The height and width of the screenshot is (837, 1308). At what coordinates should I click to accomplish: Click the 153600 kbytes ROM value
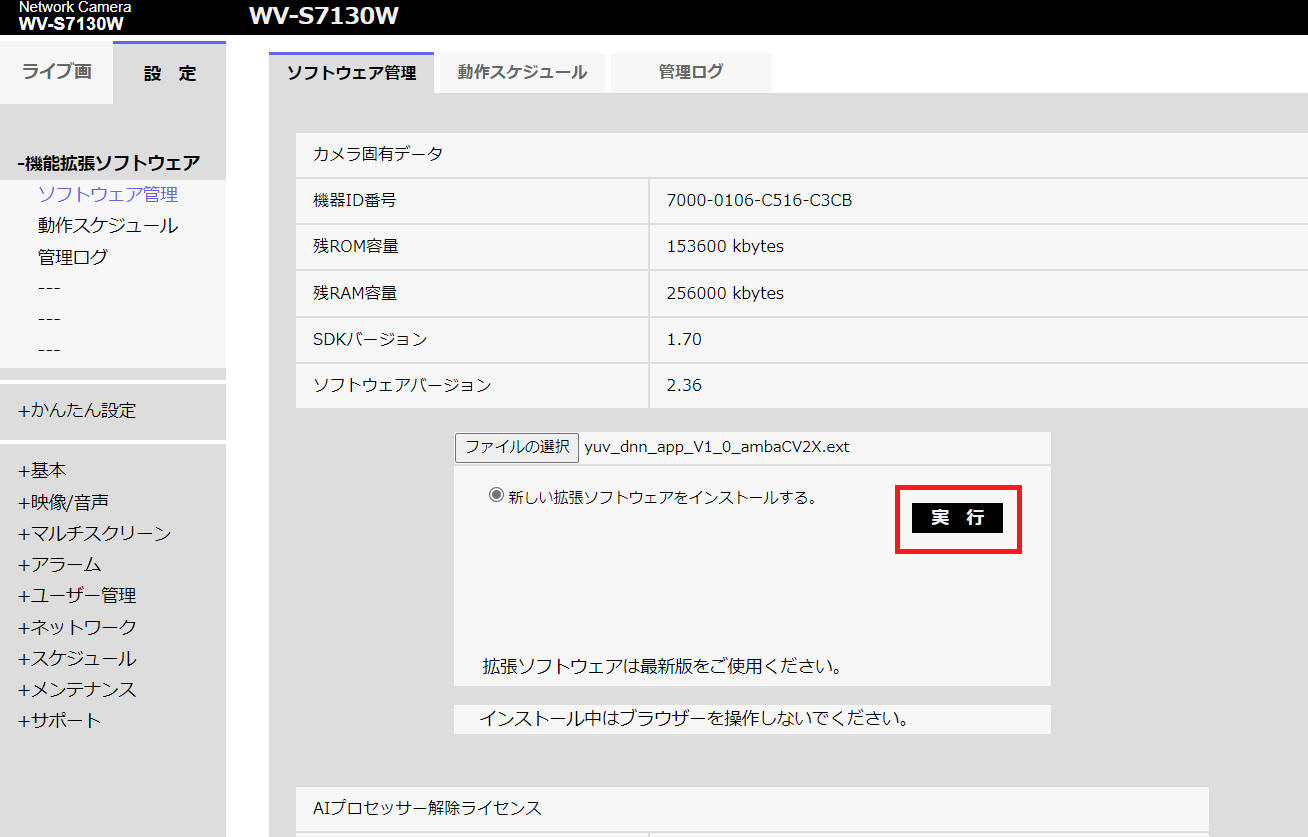tap(725, 246)
